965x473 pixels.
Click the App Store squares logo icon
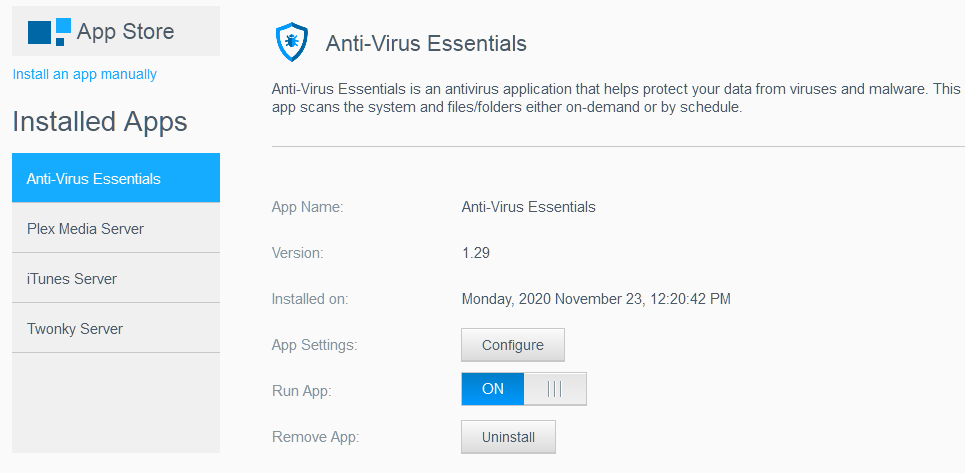tap(49, 31)
